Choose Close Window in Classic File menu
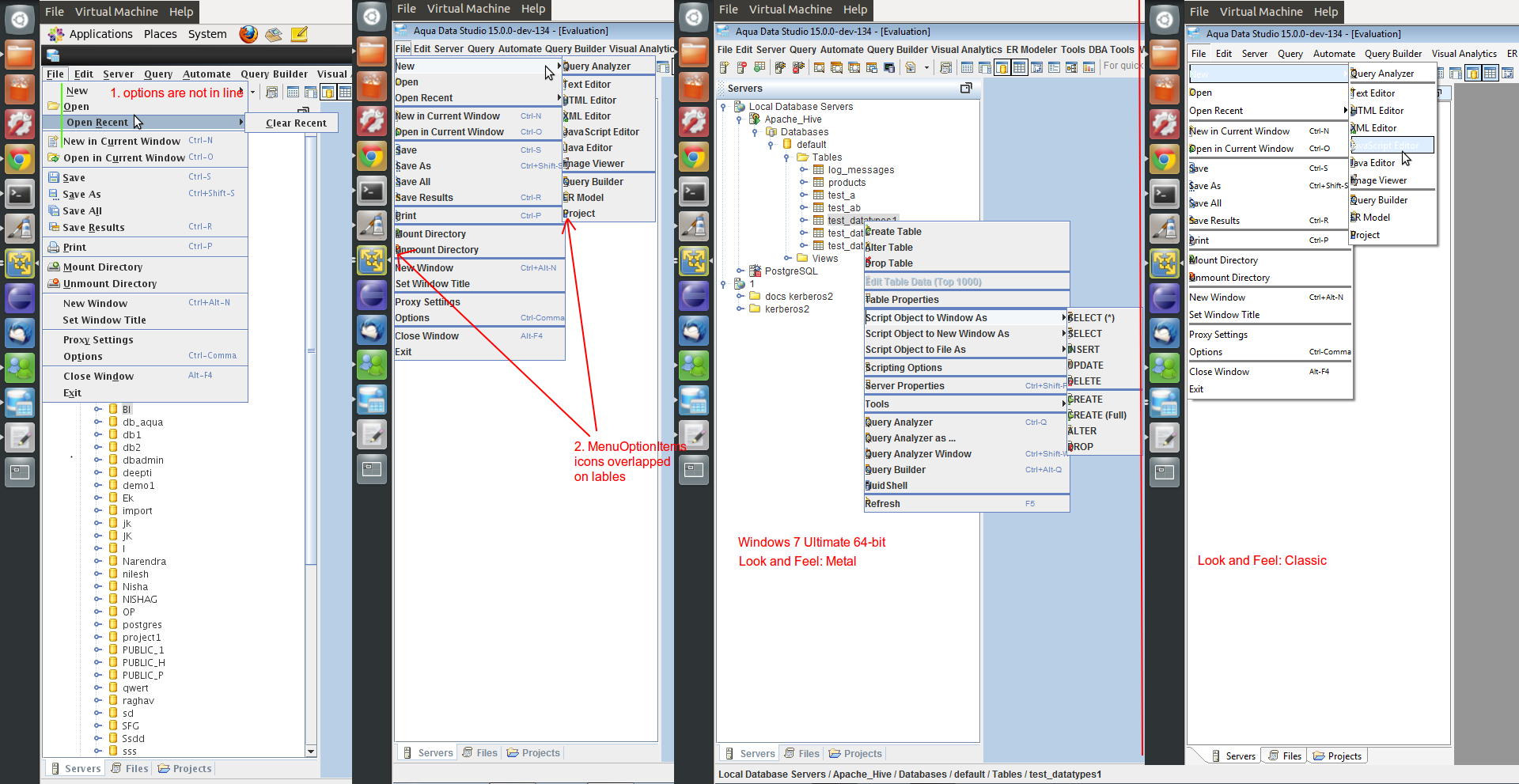The image size is (1519, 784). point(1270,372)
